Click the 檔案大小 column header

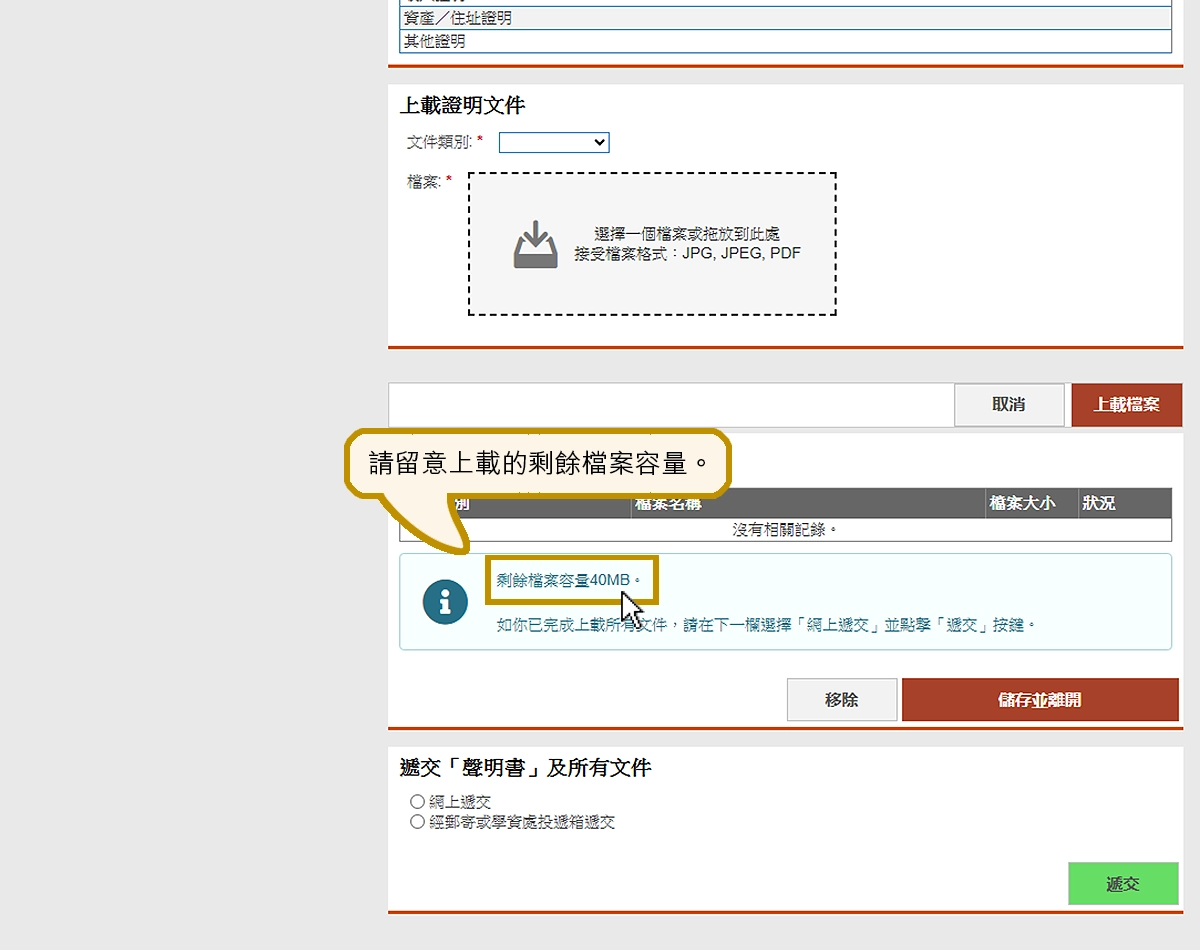(x=1022, y=503)
